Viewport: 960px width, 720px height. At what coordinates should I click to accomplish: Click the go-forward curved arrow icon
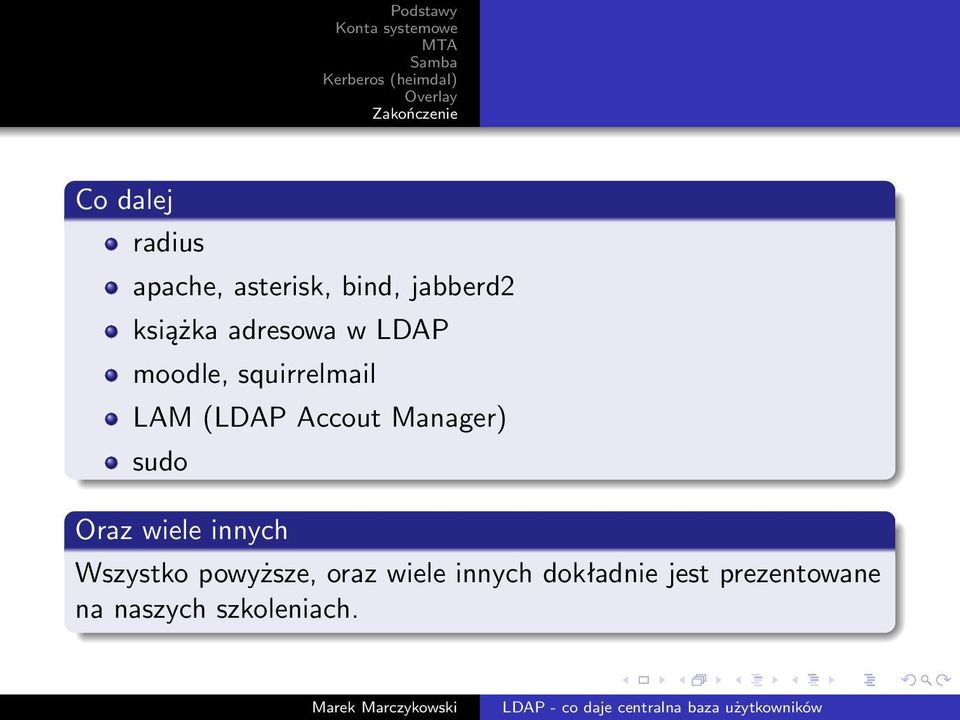click(943, 680)
